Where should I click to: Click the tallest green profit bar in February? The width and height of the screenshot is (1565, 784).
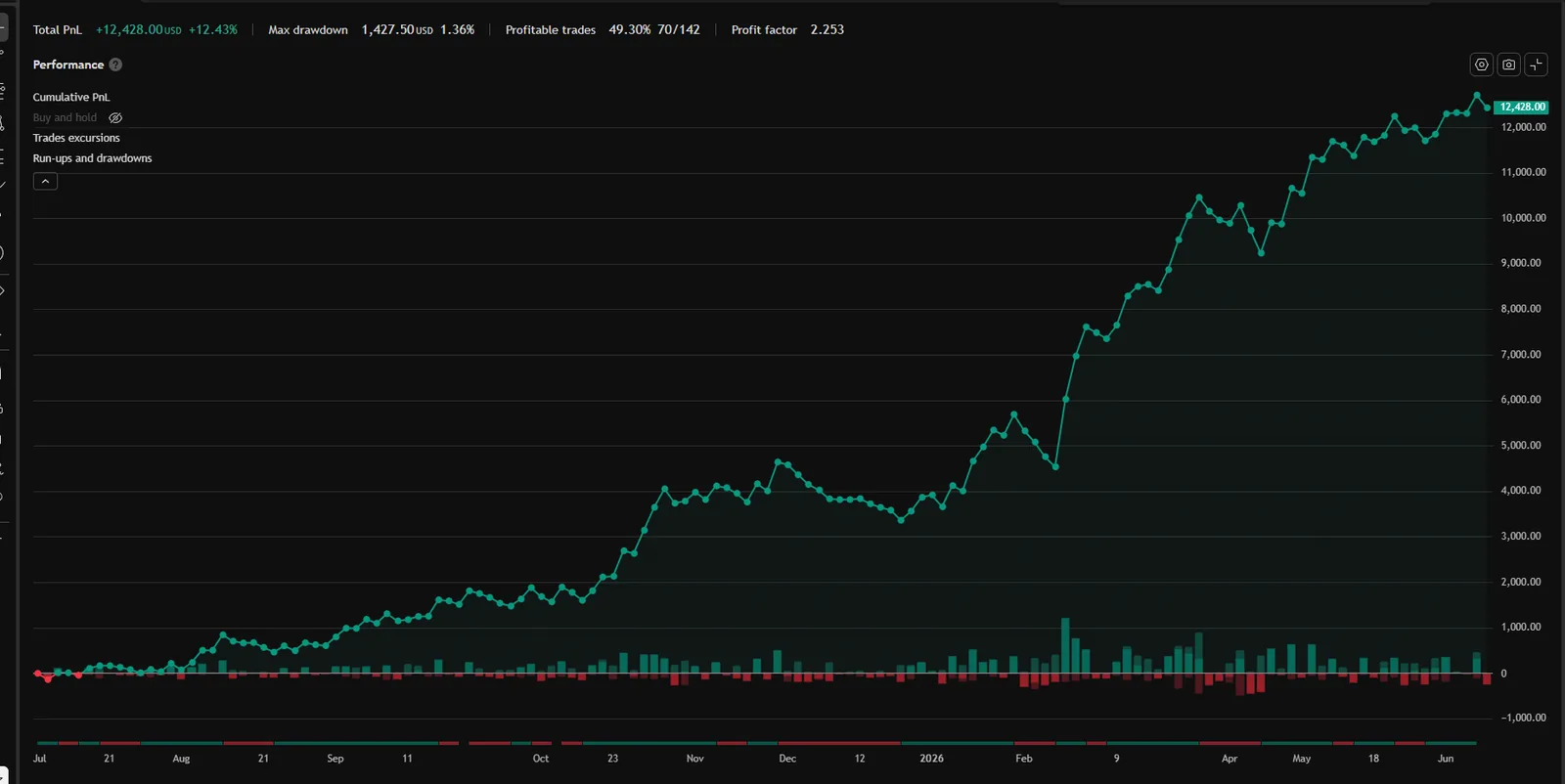tap(1065, 645)
